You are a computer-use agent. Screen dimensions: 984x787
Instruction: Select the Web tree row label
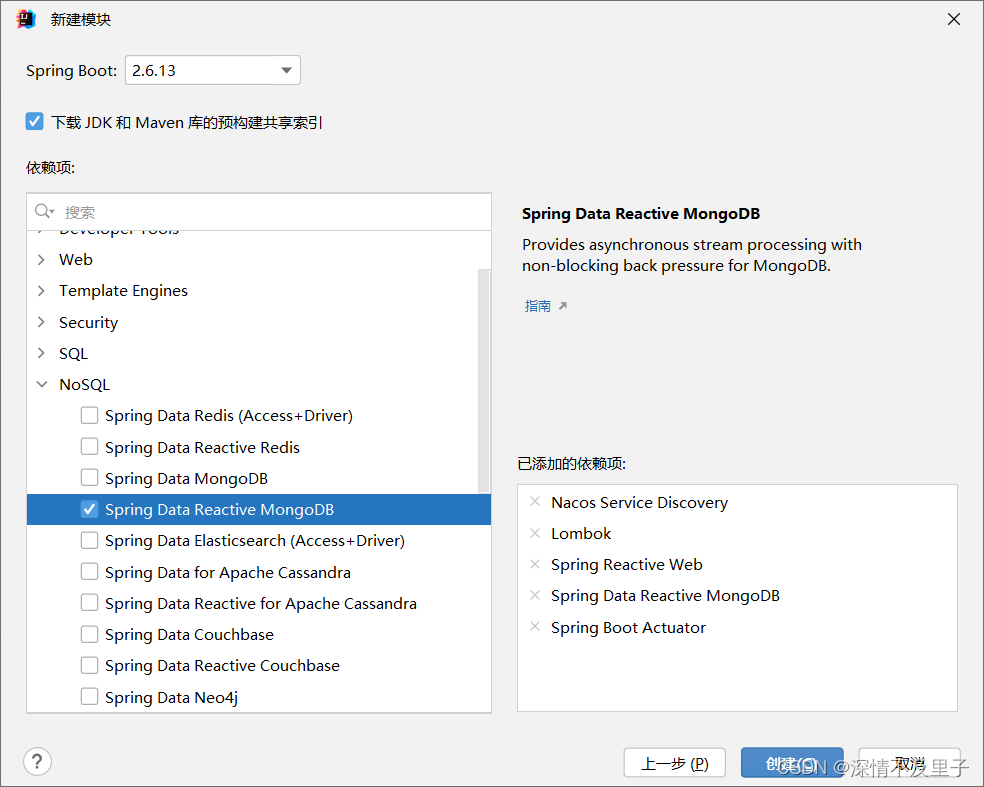click(75, 259)
